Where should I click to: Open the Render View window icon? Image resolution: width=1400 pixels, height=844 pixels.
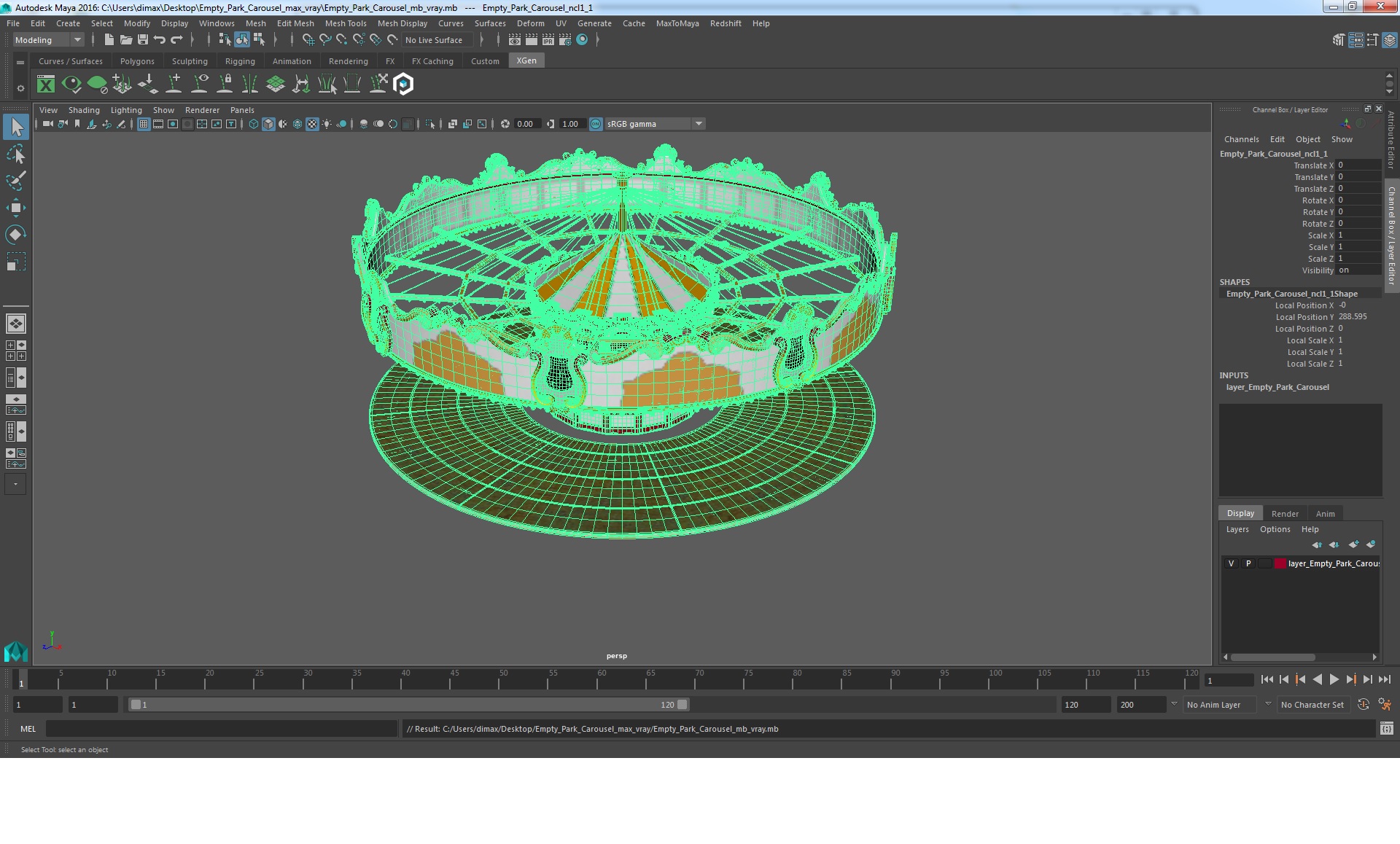[x=515, y=40]
